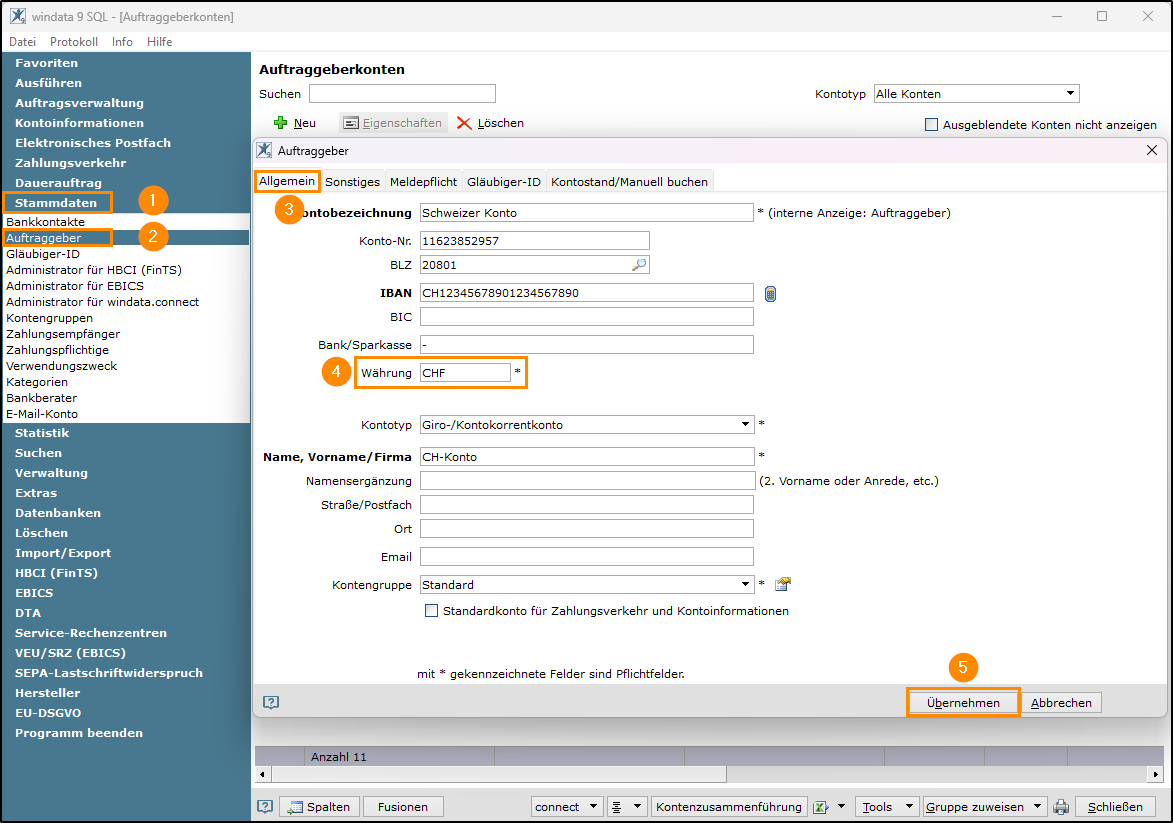Click into the Währung field
The width and height of the screenshot is (1173, 823).
[465, 373]
